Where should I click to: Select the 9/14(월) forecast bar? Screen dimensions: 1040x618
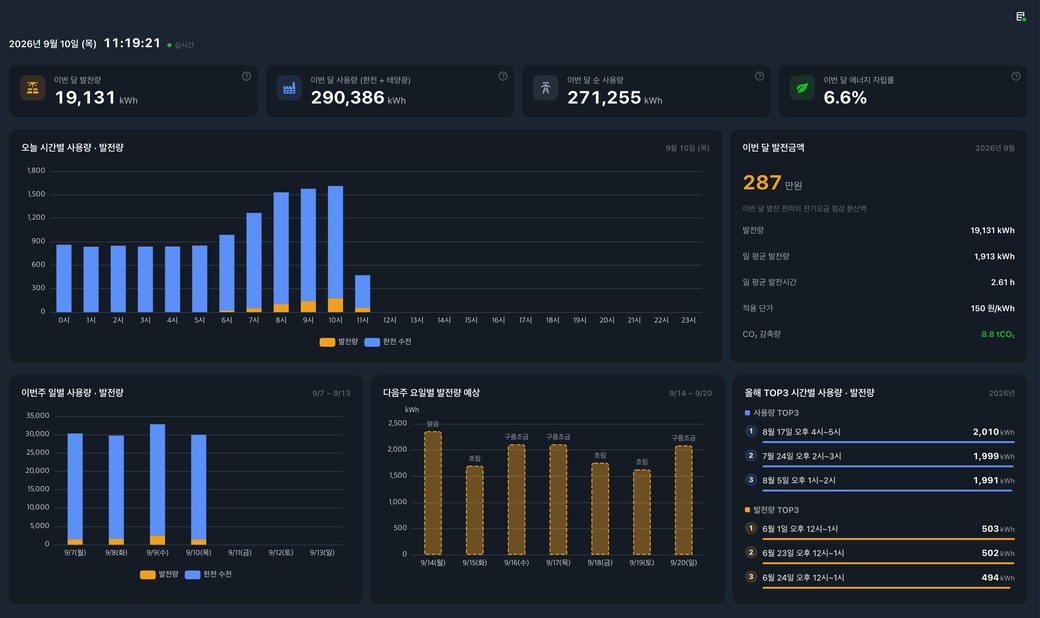pos(433,493)
